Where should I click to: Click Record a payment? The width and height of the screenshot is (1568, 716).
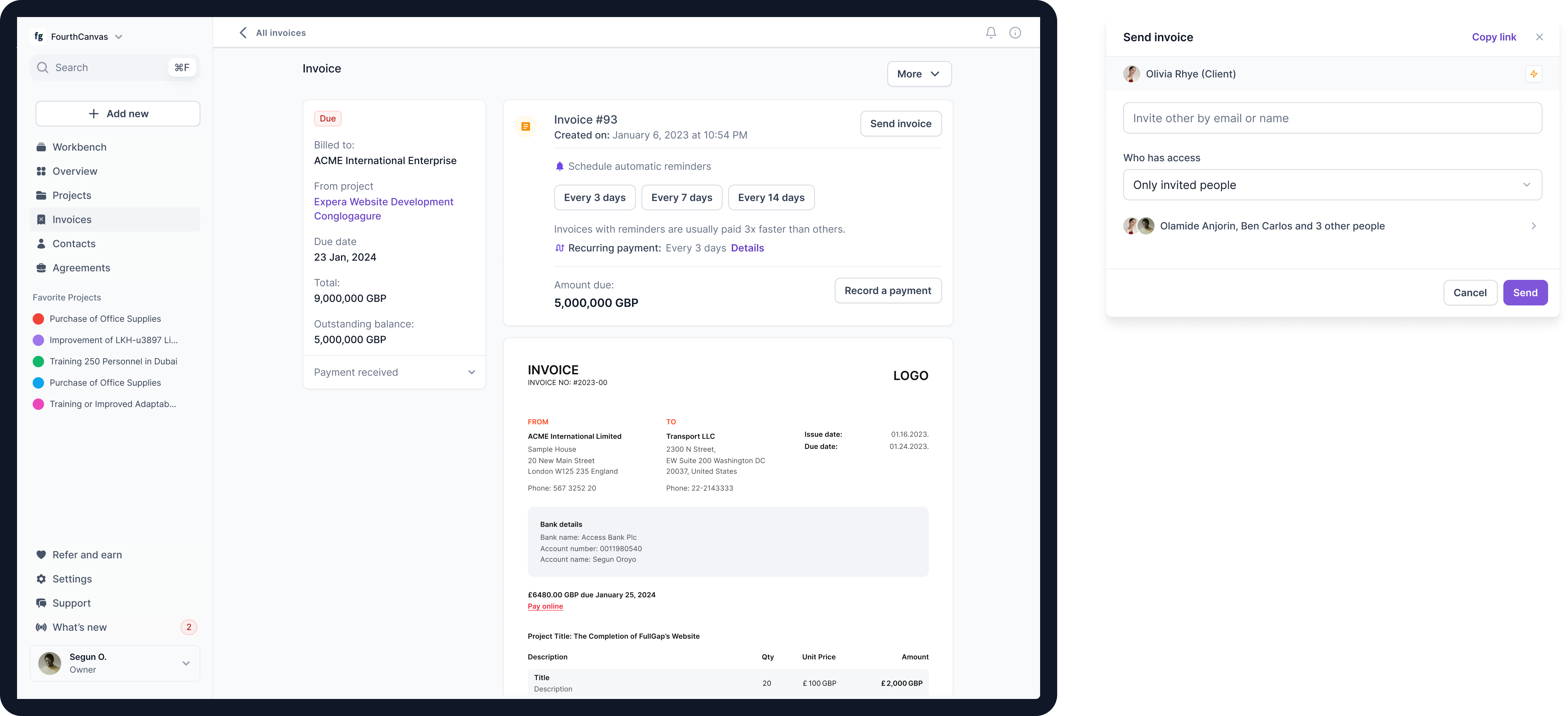point(887,291)
